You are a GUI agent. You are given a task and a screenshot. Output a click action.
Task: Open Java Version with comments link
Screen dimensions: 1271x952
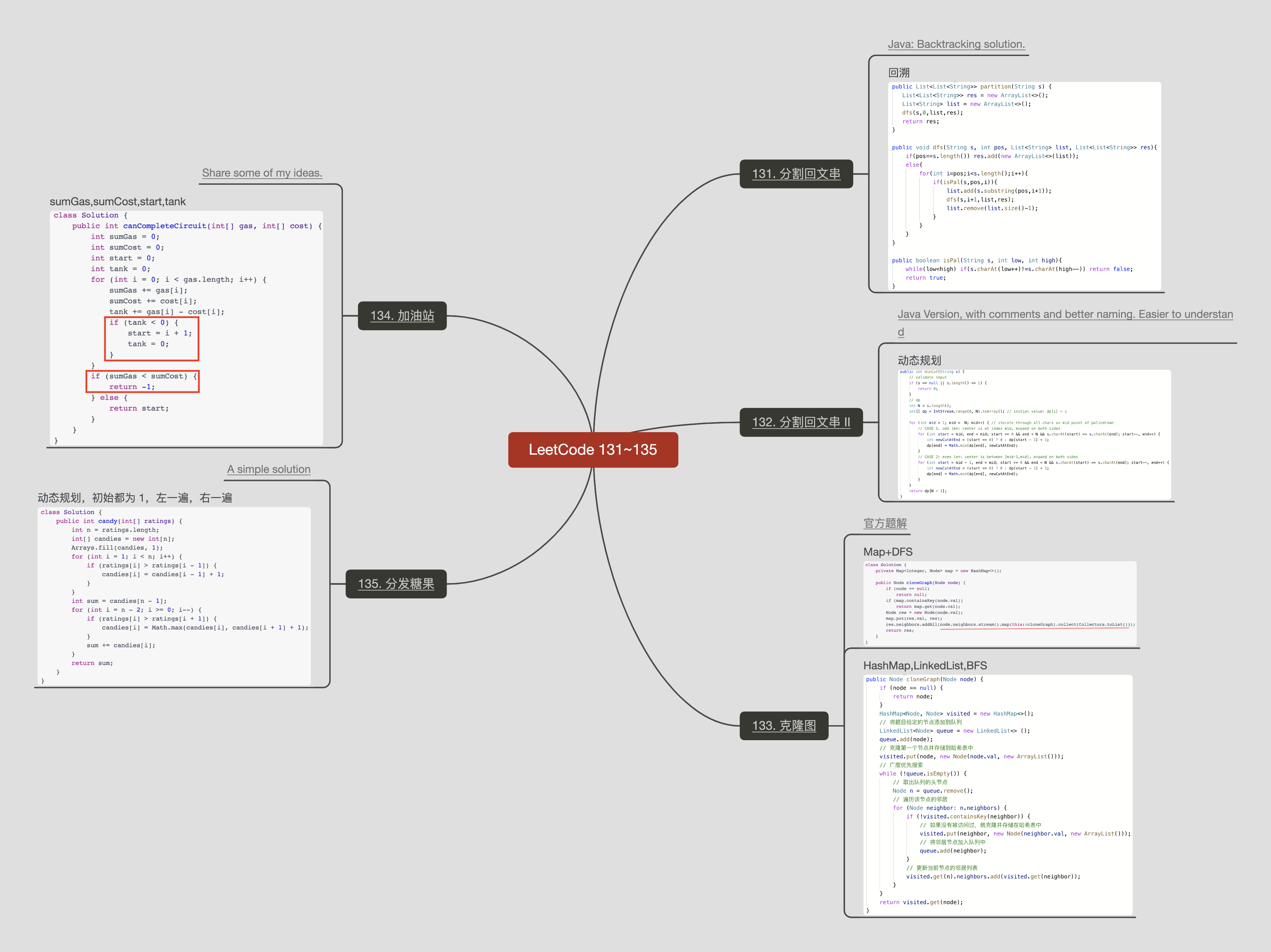(1065, 315)
